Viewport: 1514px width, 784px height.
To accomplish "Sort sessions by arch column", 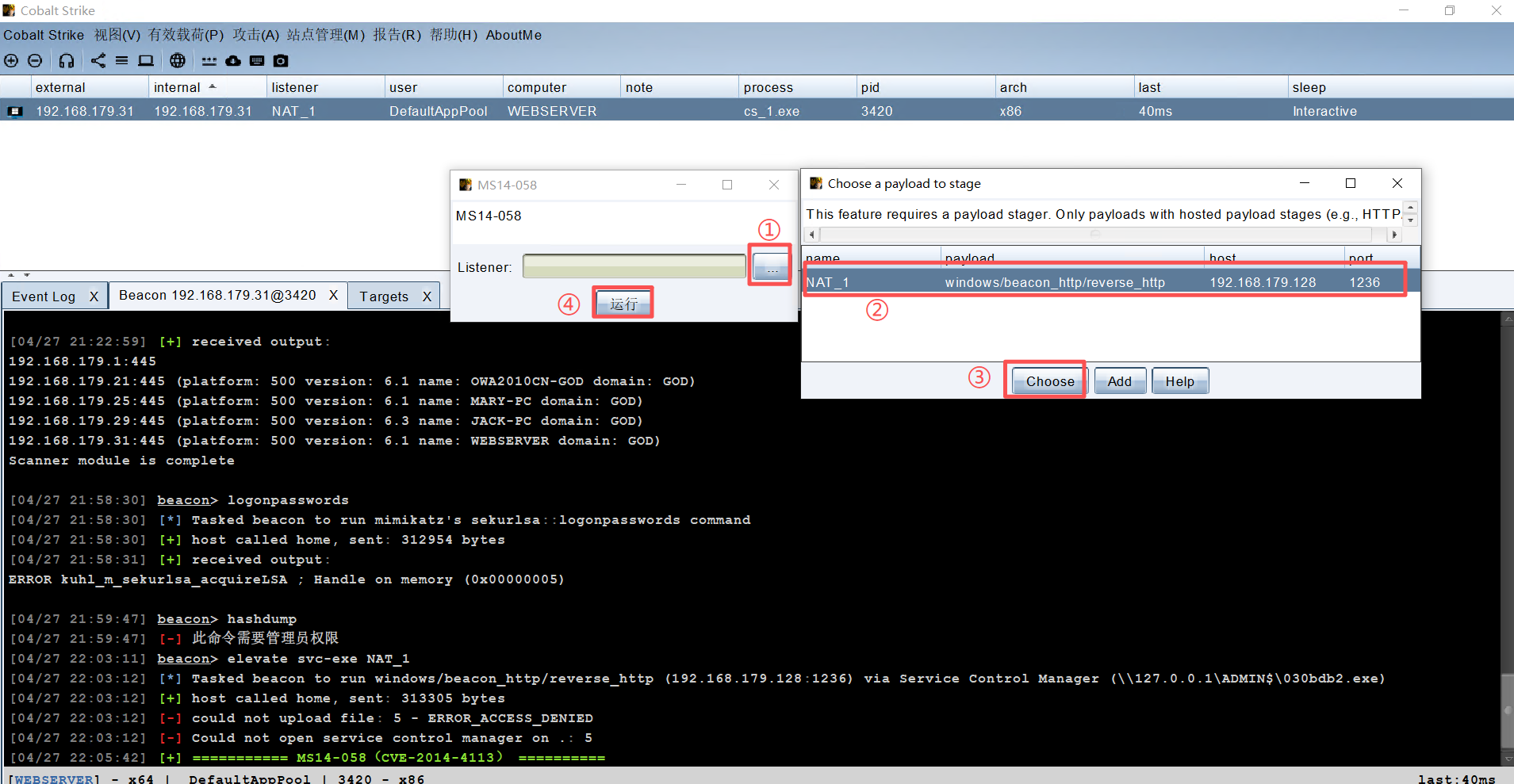I will 1064,87.
